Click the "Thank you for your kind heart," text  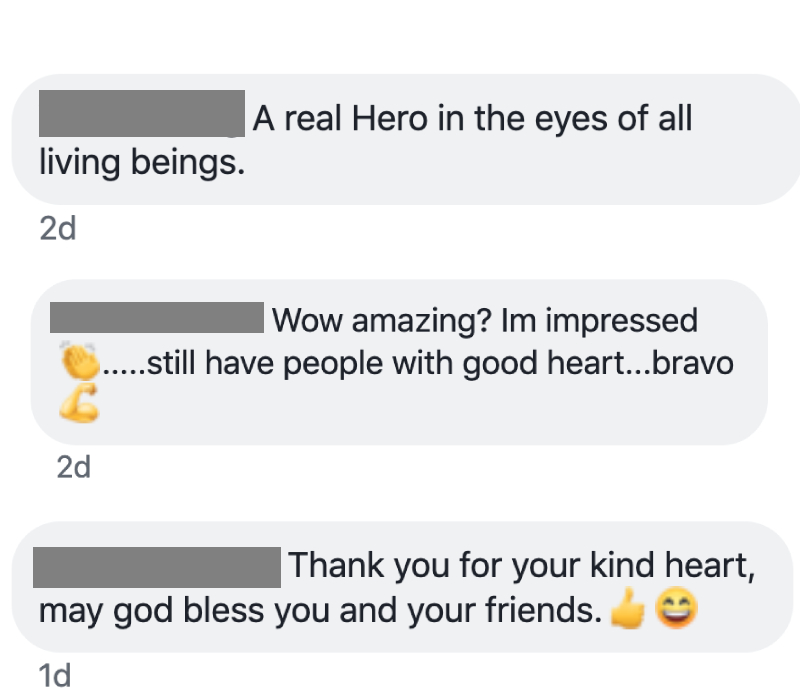(x=520, y=567)
